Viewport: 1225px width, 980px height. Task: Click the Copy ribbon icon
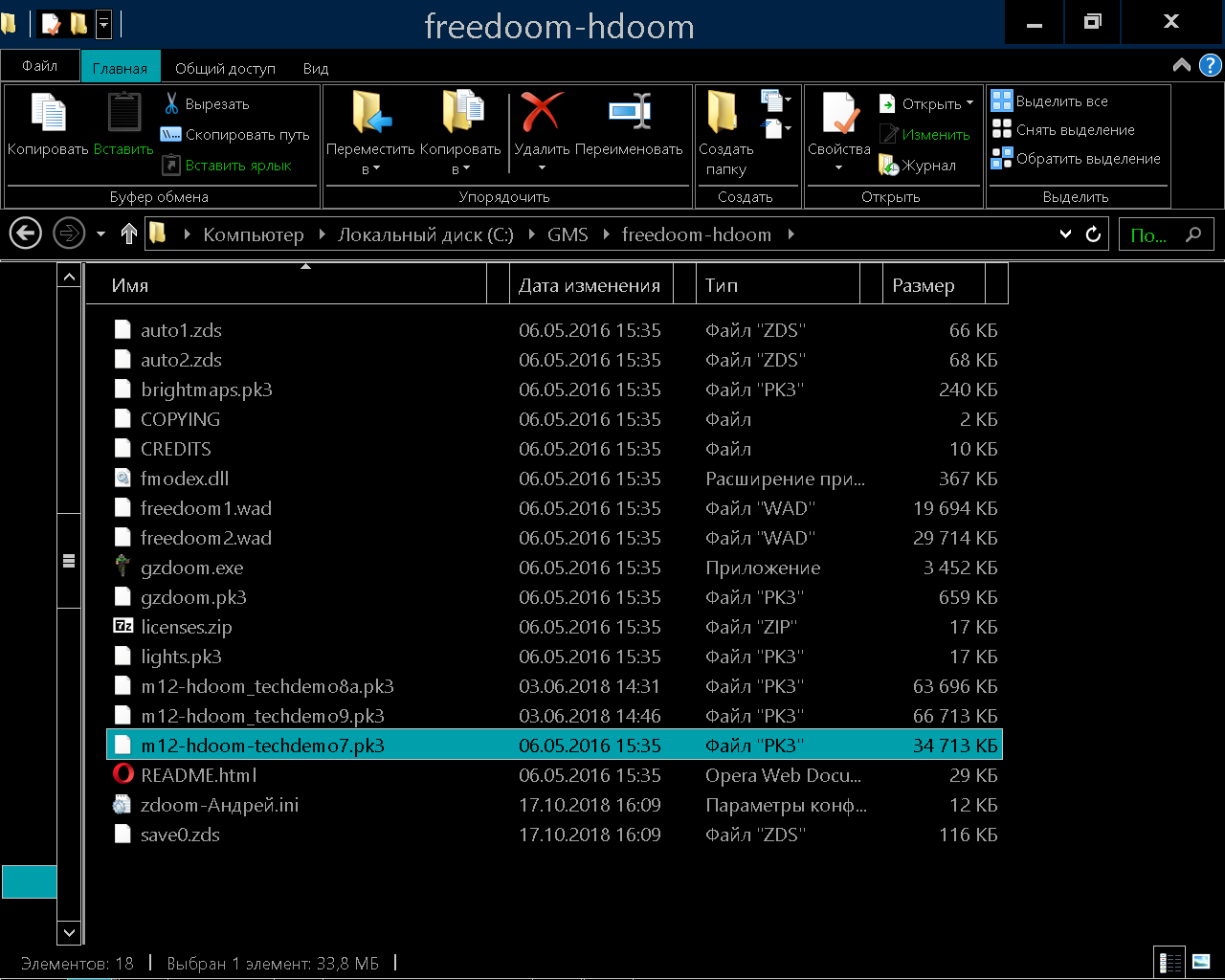pos(48,112)
